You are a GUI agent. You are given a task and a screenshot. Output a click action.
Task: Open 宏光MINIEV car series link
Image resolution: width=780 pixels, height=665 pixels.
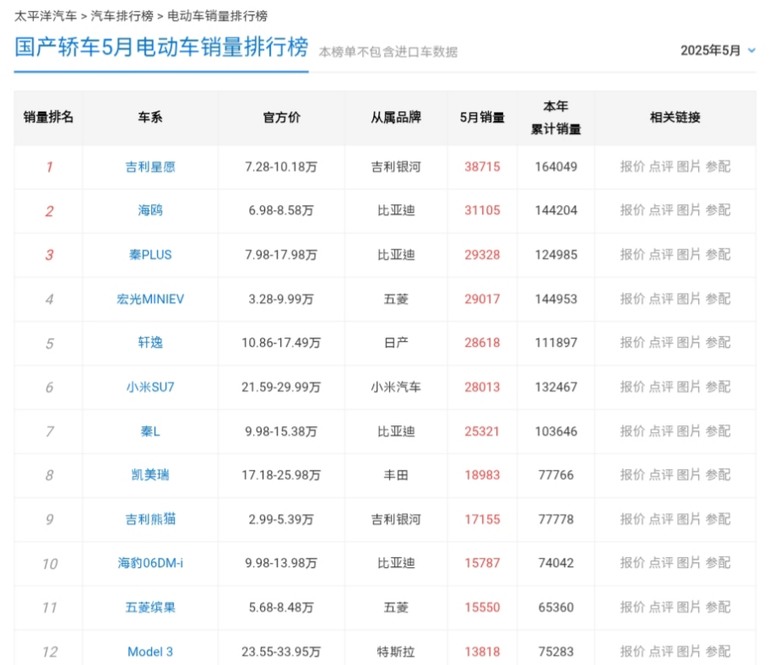(150, 299)
